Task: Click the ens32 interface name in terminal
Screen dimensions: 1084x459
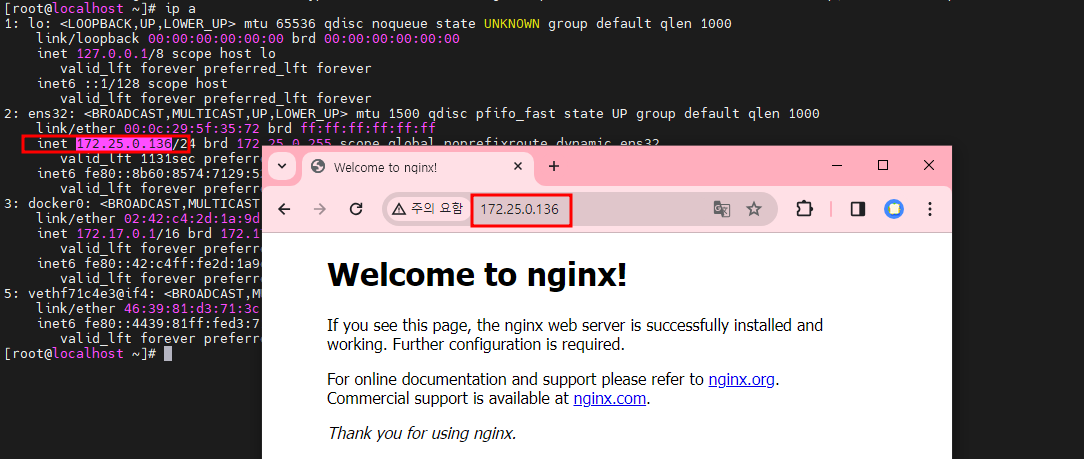Action: point(48,114)
